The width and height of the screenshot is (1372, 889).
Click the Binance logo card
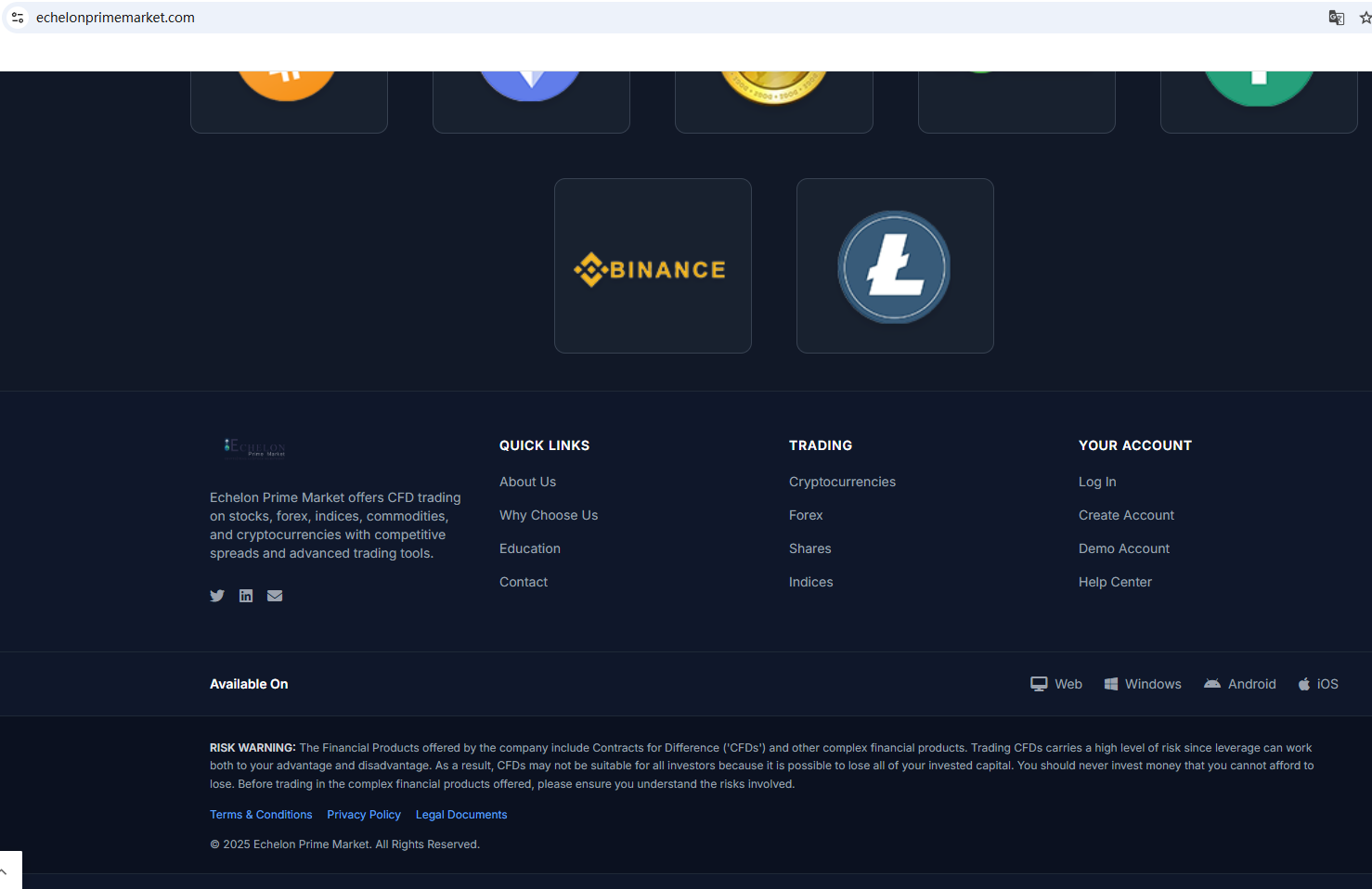pos(653,265)
